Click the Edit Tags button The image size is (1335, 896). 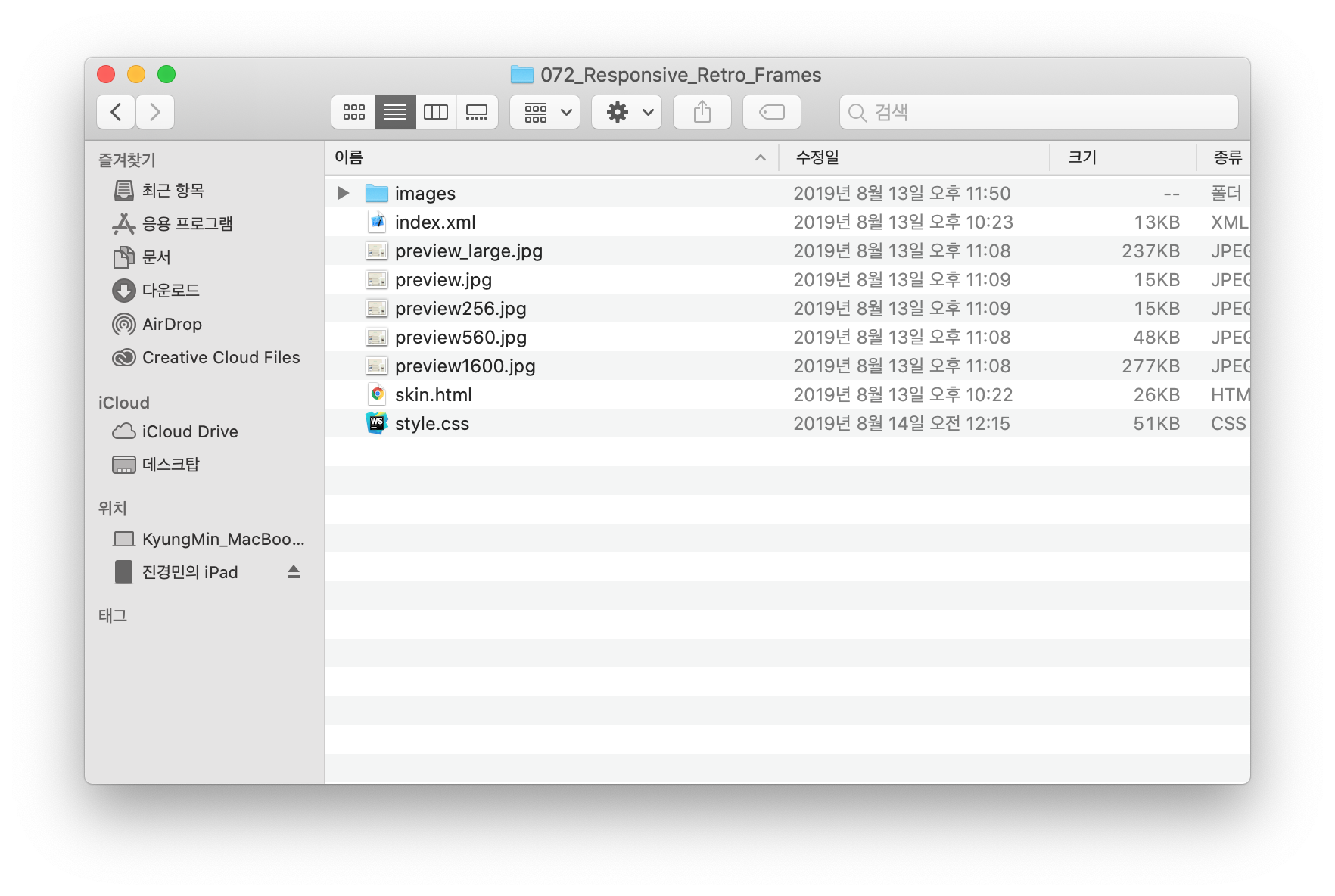coord(772,112)
